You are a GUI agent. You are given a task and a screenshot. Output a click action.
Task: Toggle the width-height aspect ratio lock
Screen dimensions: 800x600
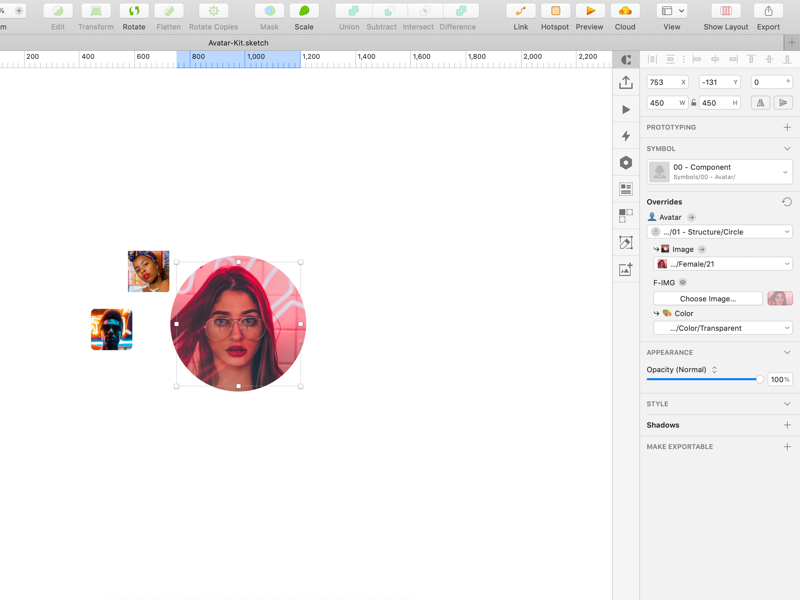coord(694,103)
